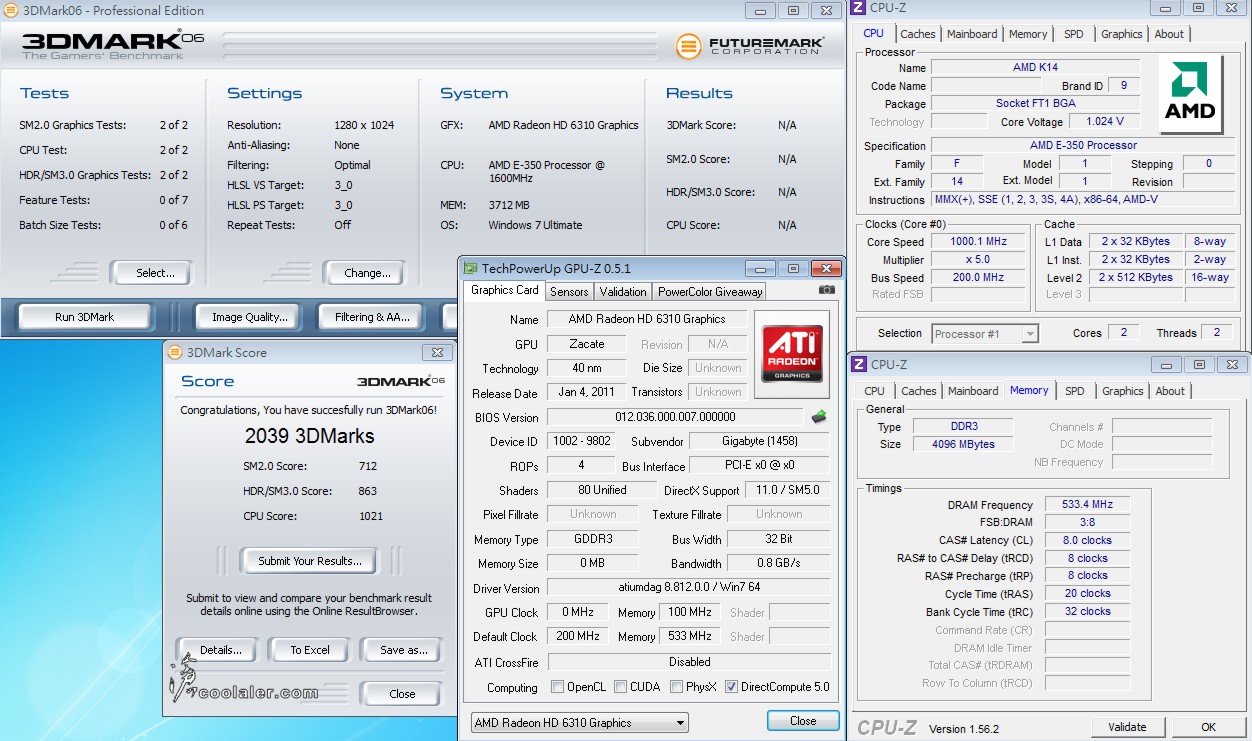Click 3DMark06 logo in Score window
The height and width of the screenshot is (741, 1252).
401,381
